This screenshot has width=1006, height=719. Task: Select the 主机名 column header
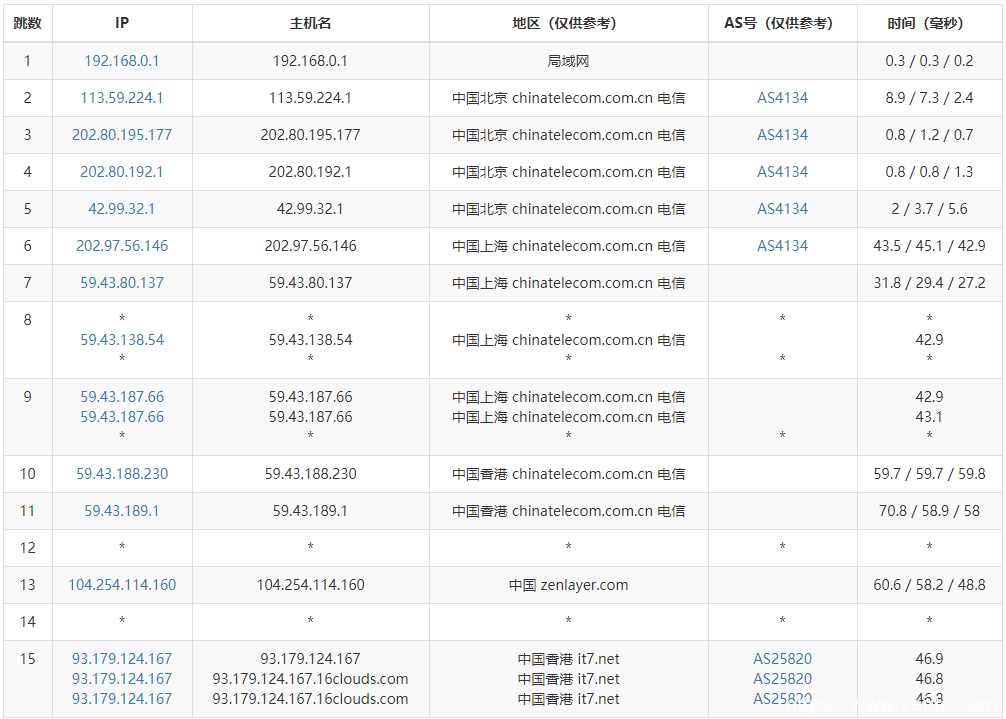click(310, 23)
